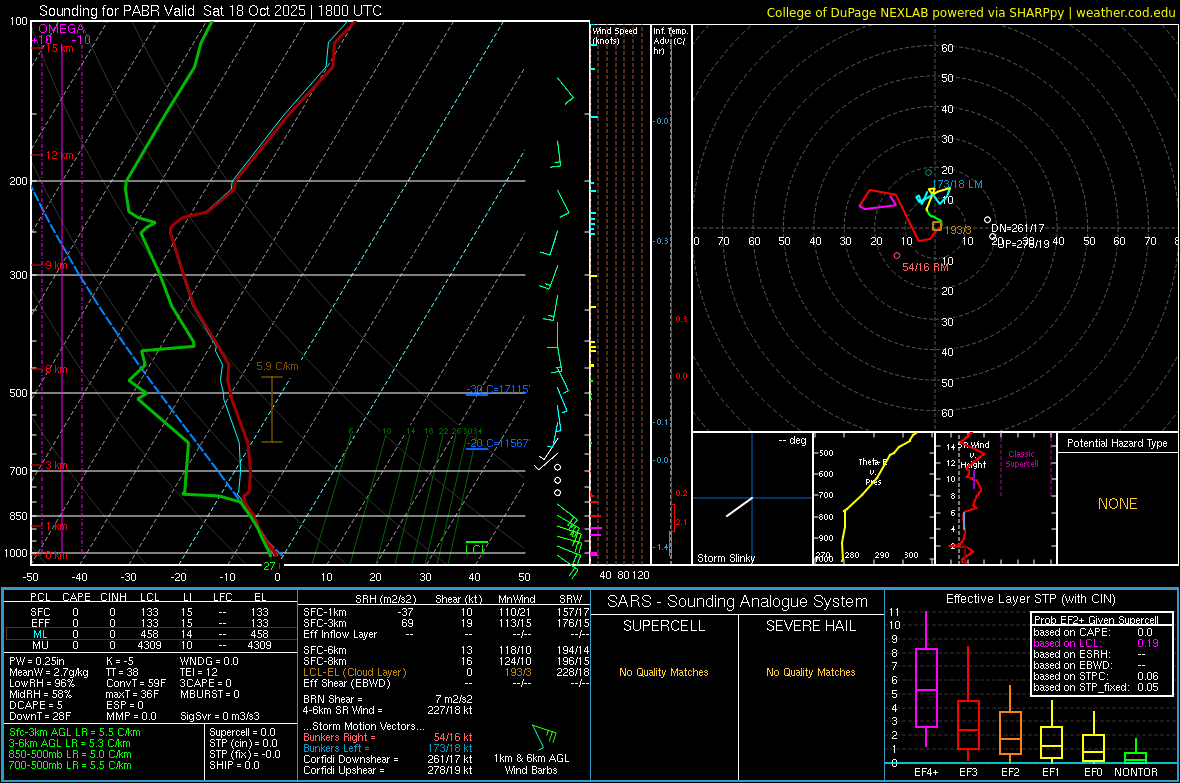Click the 'TT = 38' index value
Viewport: 1180px width, 783px height.
tap(122, 672)
